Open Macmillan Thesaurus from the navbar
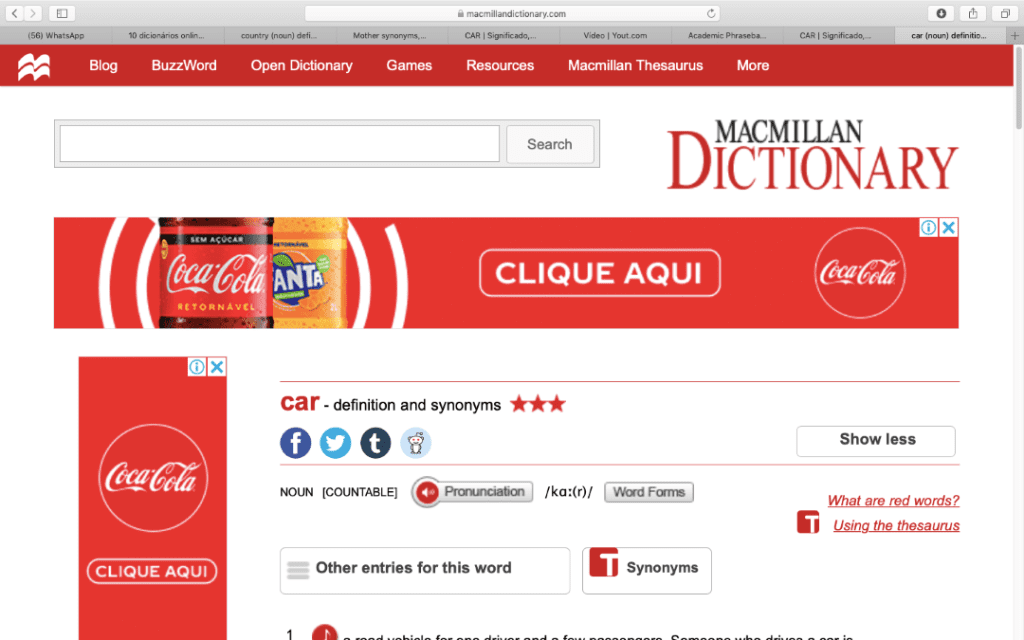 point(635,66)
